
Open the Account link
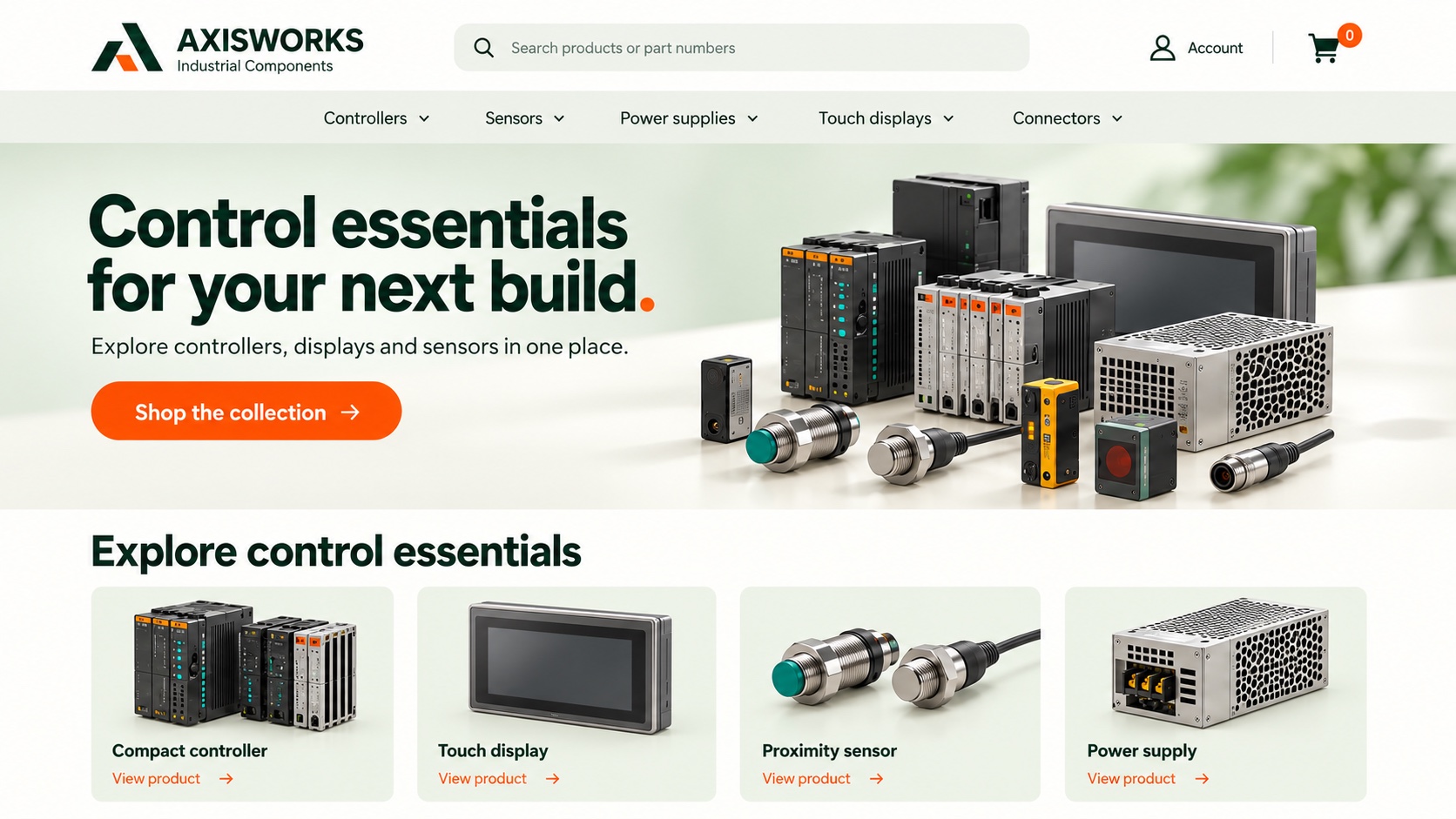[1196, 48]
